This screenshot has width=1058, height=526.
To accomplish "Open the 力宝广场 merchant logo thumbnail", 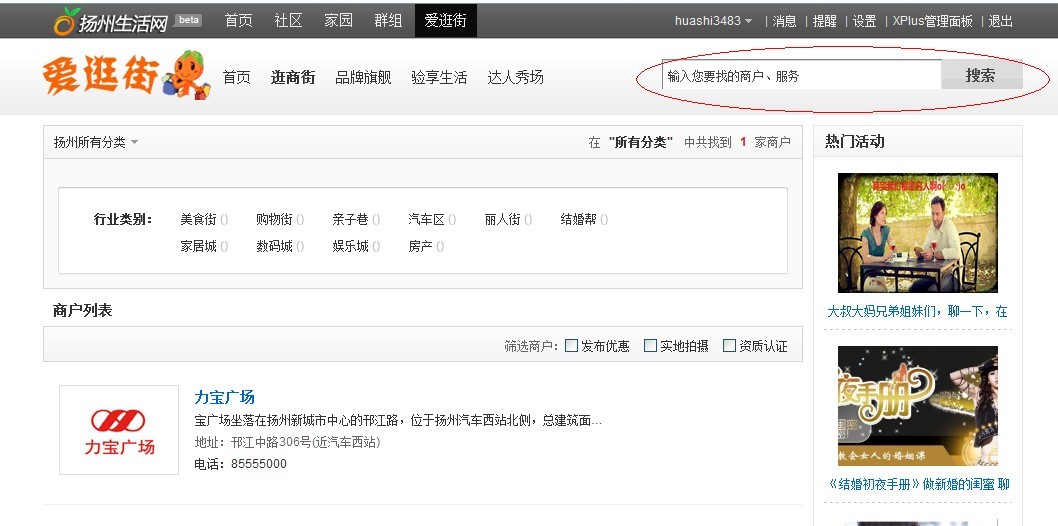I will coord(119,430).
